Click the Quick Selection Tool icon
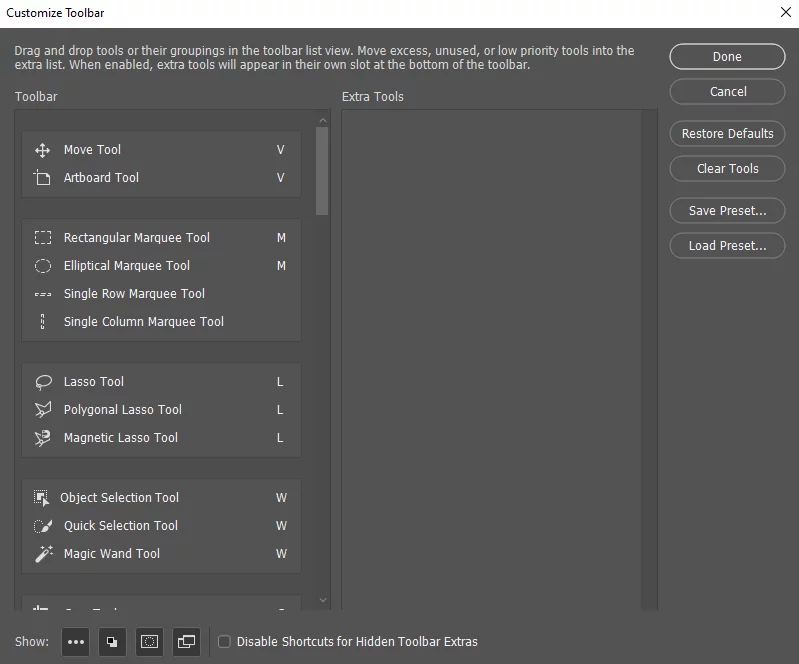 pos(43,526)
